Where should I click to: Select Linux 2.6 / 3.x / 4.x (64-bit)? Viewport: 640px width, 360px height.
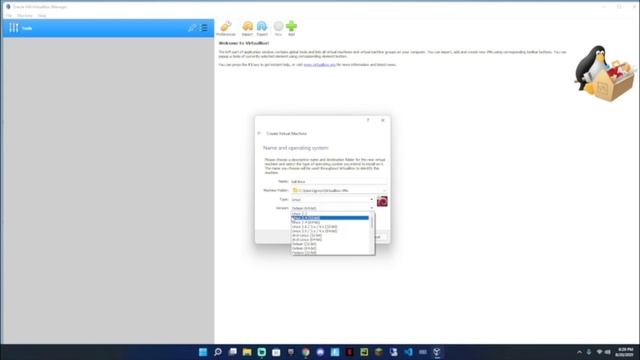coord(330,231)
